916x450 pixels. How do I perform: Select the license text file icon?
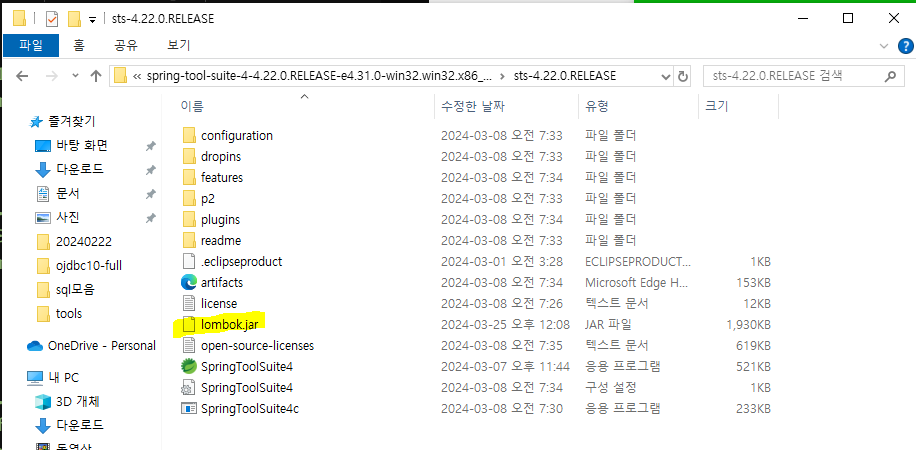(x=189, y=303)
